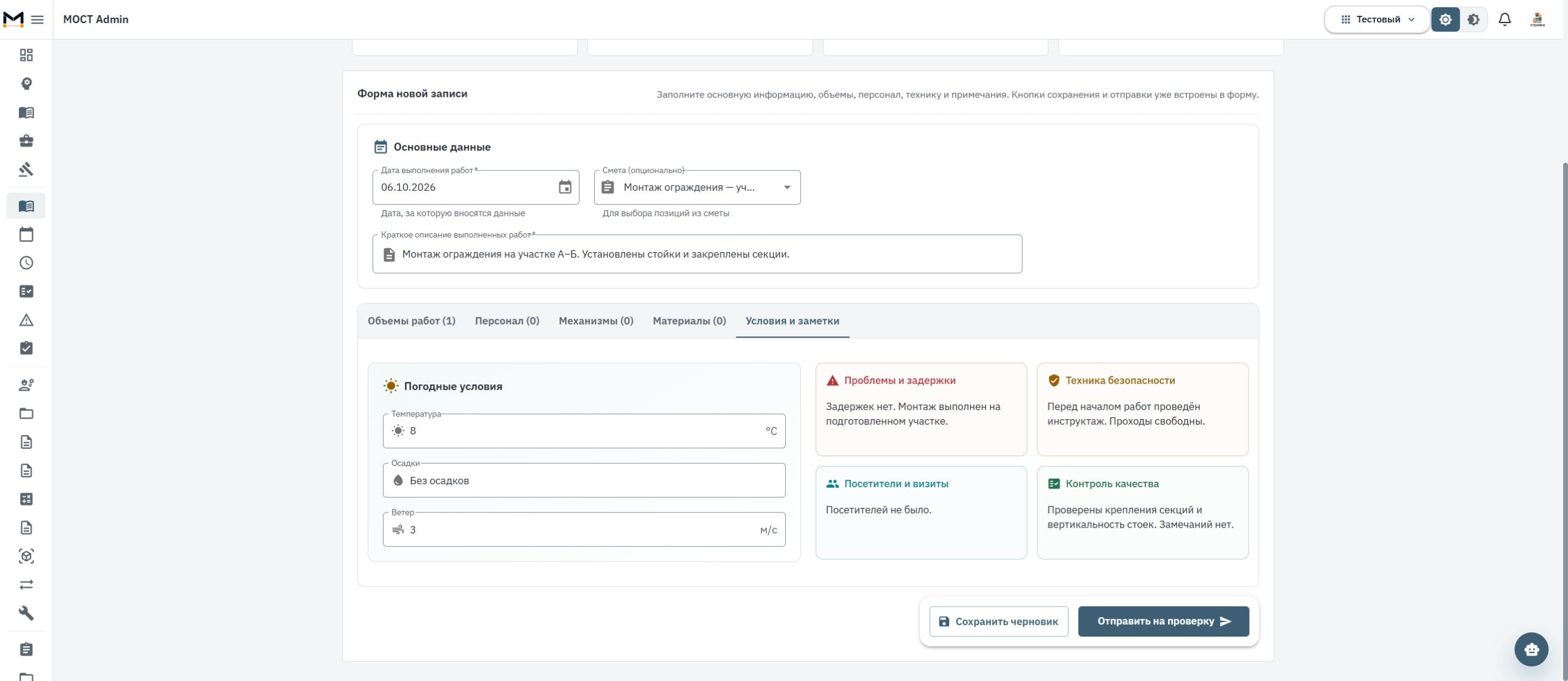Screen dimensions: 1568x681
Task: Switch to light theme sun button
Action: tap(1446, 19)
